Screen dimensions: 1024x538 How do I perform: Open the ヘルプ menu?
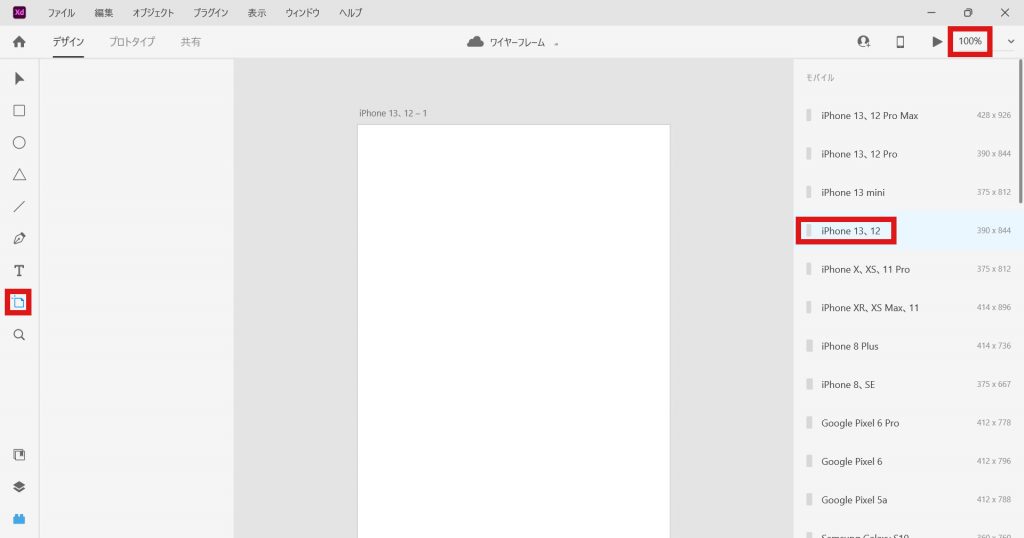point(350,12)
